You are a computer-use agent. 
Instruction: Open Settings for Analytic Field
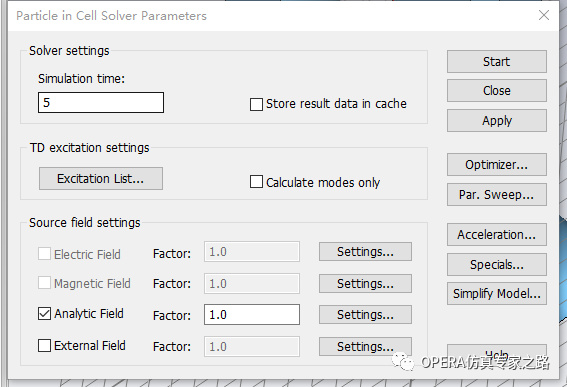(x=365, y=315)
